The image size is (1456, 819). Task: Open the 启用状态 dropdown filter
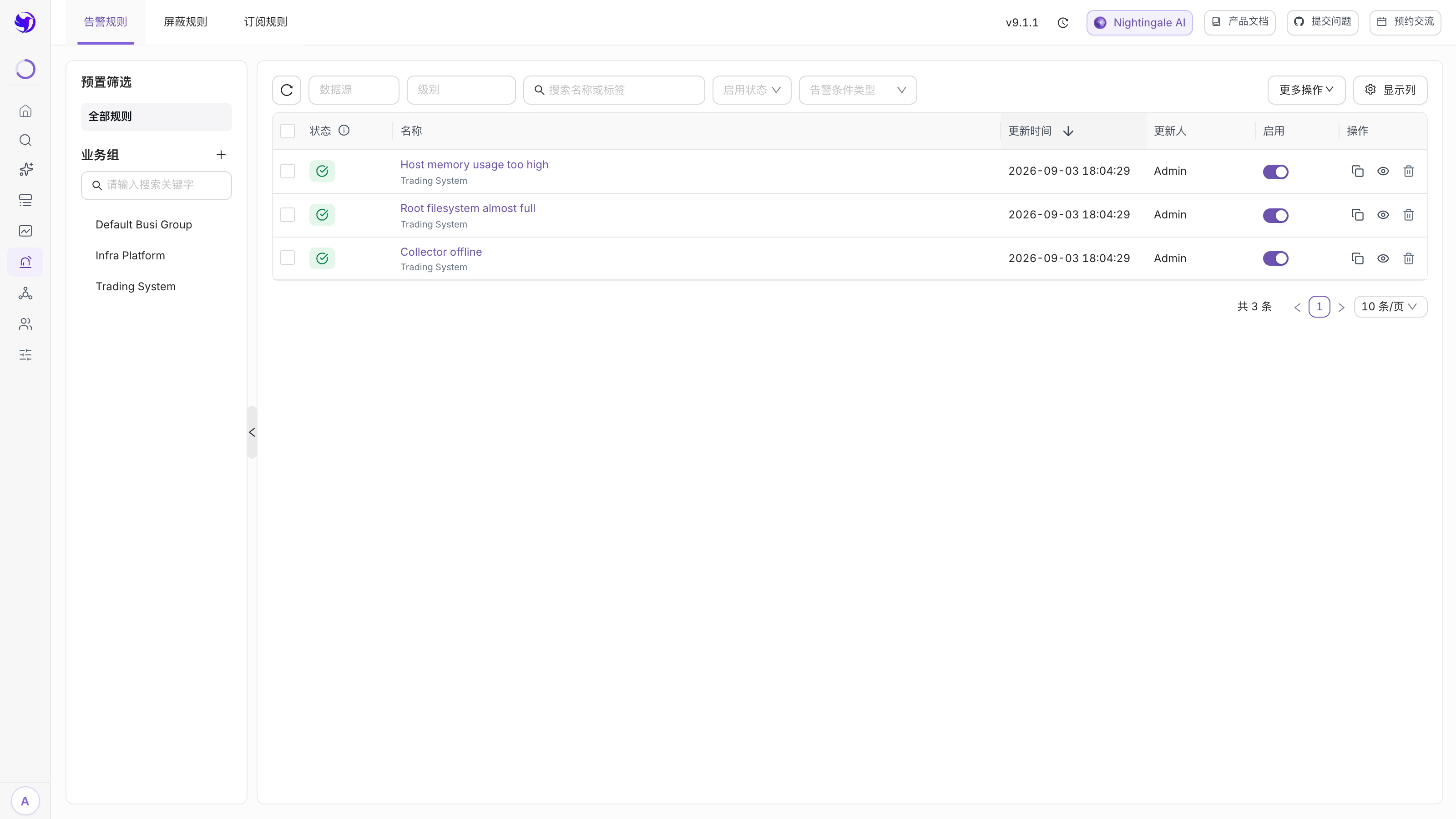point(752,90)
